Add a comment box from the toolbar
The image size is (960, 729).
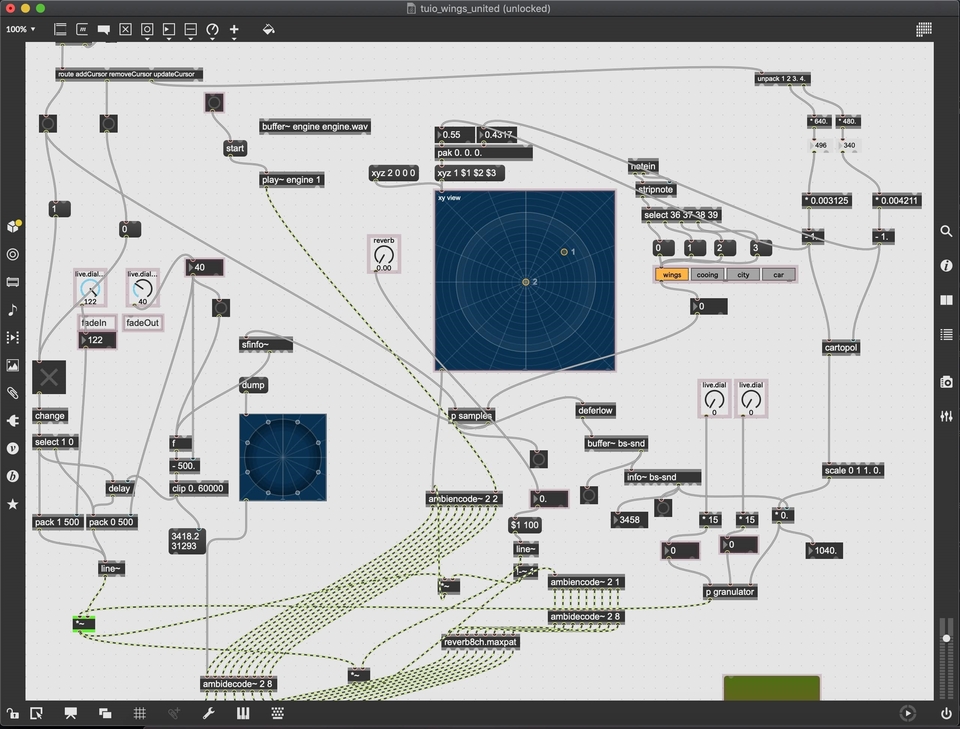coord(103,30)
